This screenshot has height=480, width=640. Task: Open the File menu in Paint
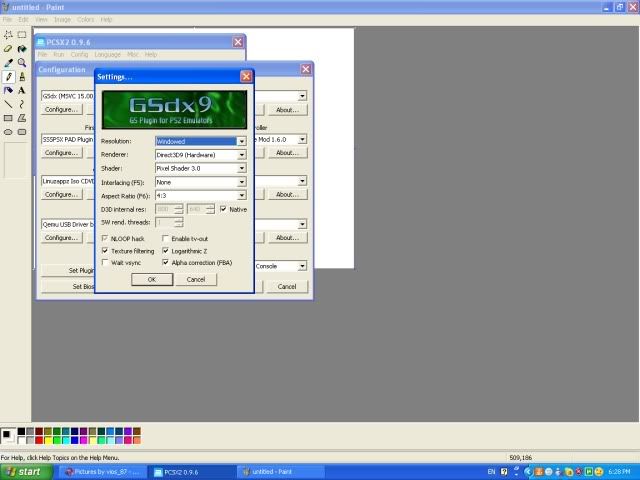pyautogui.click(x=7, y=20)
